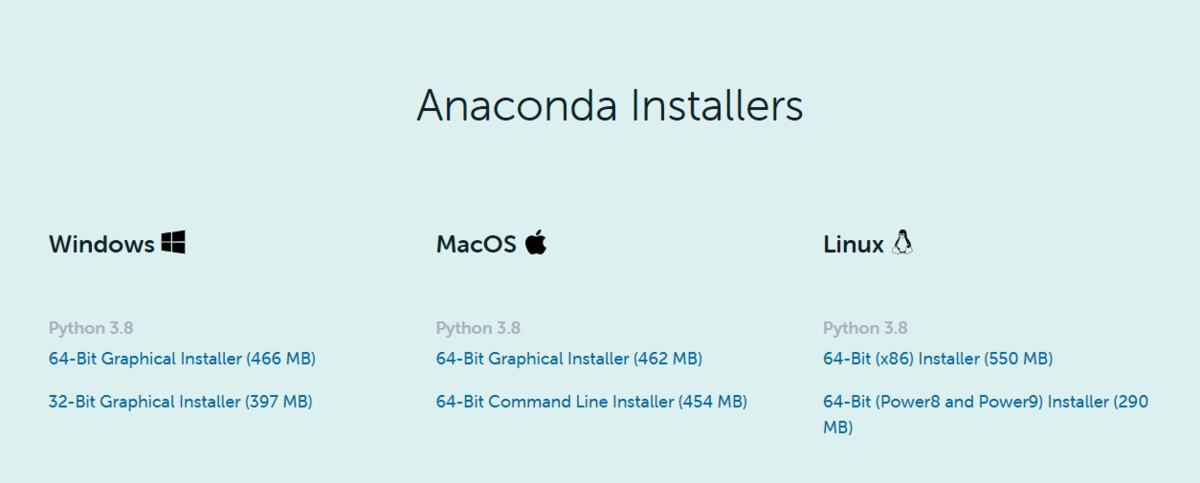Download the Windows 32-Bit Graphical Installer
Image resolution: width=1200 pixels, height=483 pixels.
[180, 402]
